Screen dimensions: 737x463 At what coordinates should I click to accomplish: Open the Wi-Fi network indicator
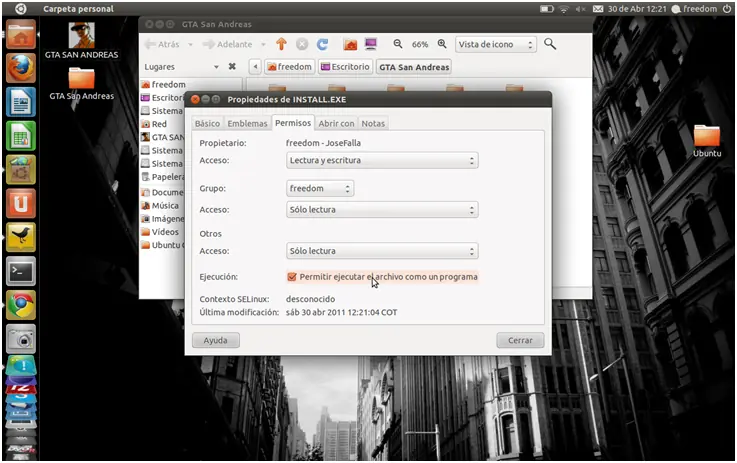click(564, 9)
